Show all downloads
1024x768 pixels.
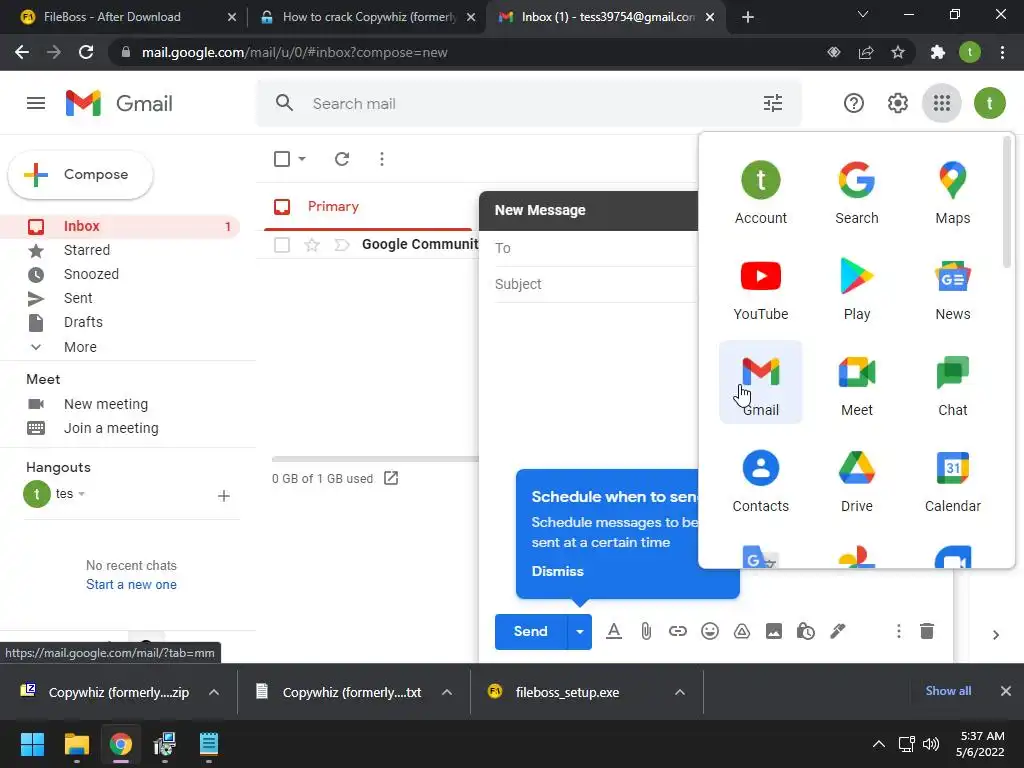948,691
